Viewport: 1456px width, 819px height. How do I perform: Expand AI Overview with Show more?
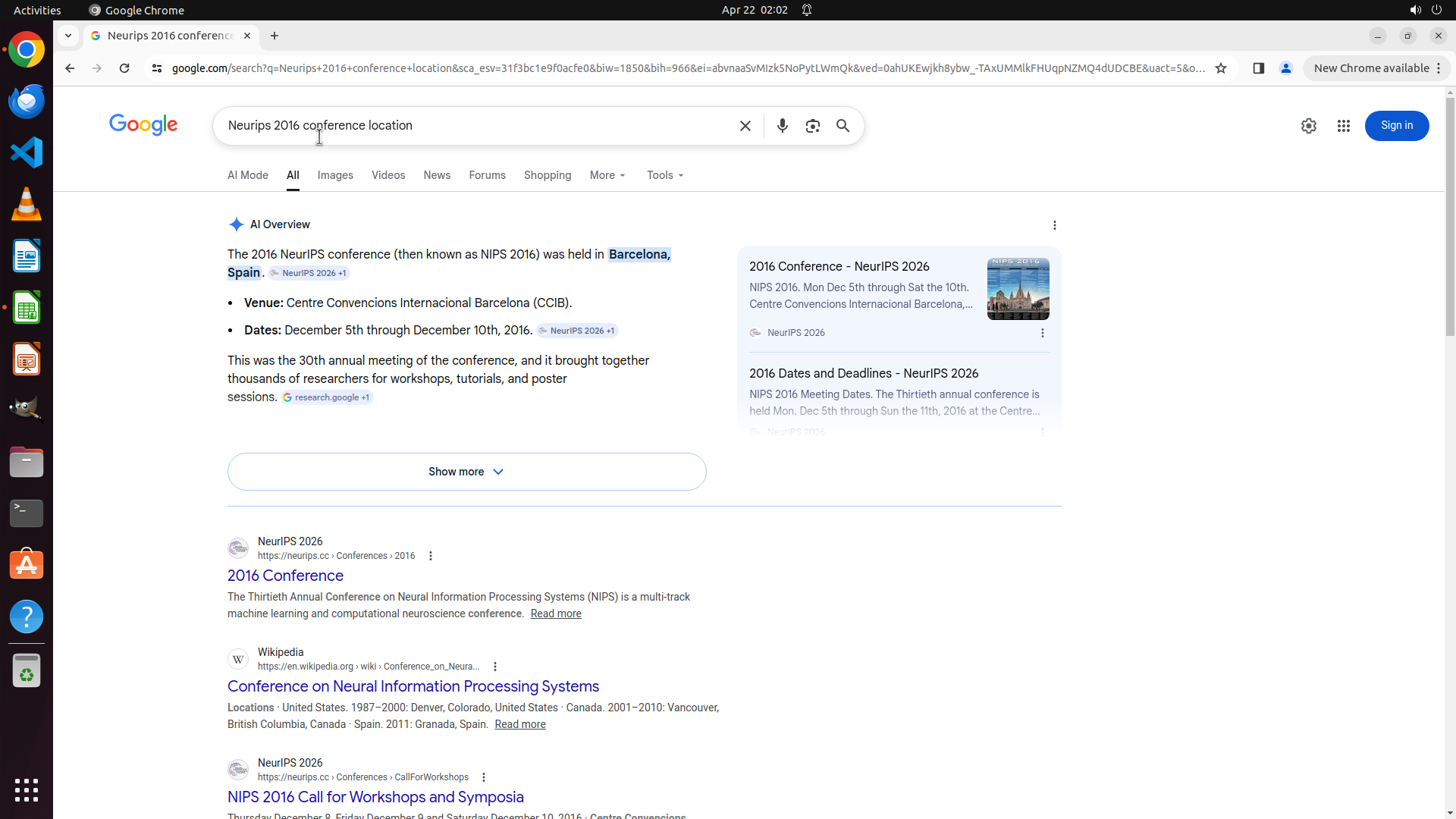tap(466, 472)
